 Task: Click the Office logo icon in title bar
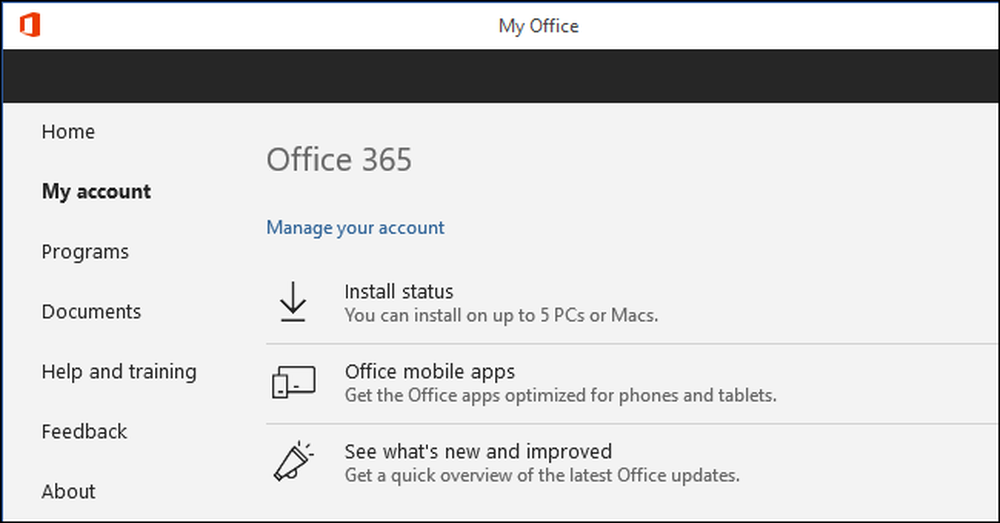(30, 25)
